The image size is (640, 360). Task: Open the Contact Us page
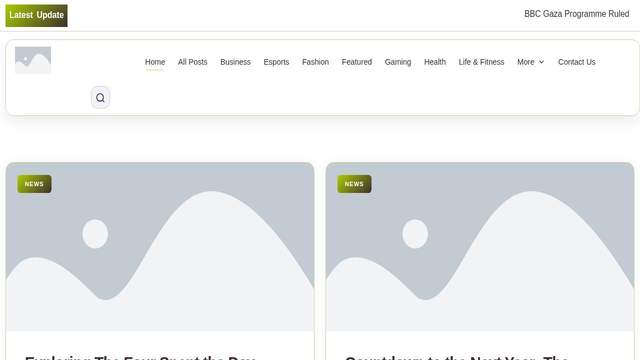click(576, 62)
